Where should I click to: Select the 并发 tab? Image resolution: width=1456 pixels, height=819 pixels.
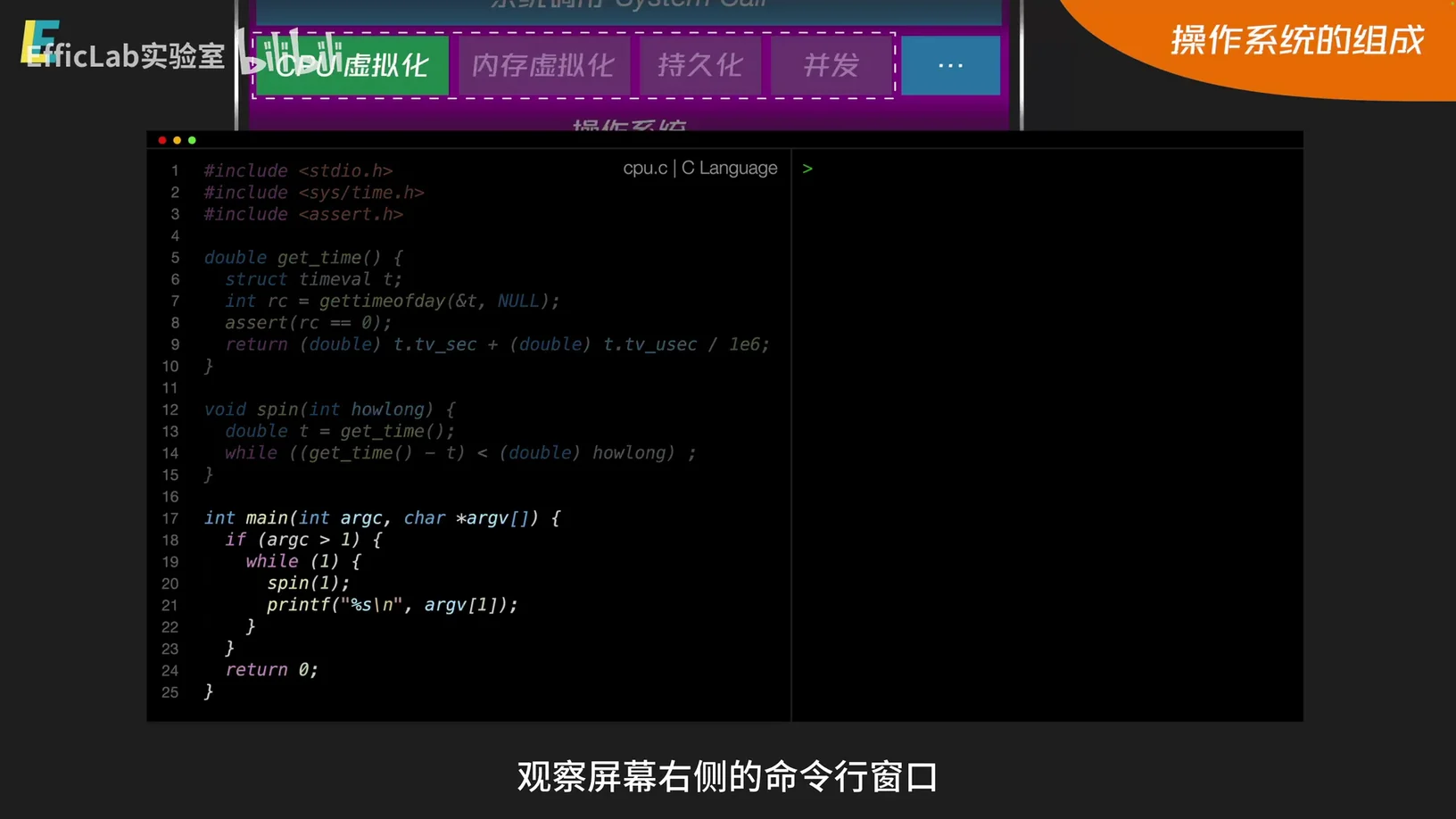831,65
